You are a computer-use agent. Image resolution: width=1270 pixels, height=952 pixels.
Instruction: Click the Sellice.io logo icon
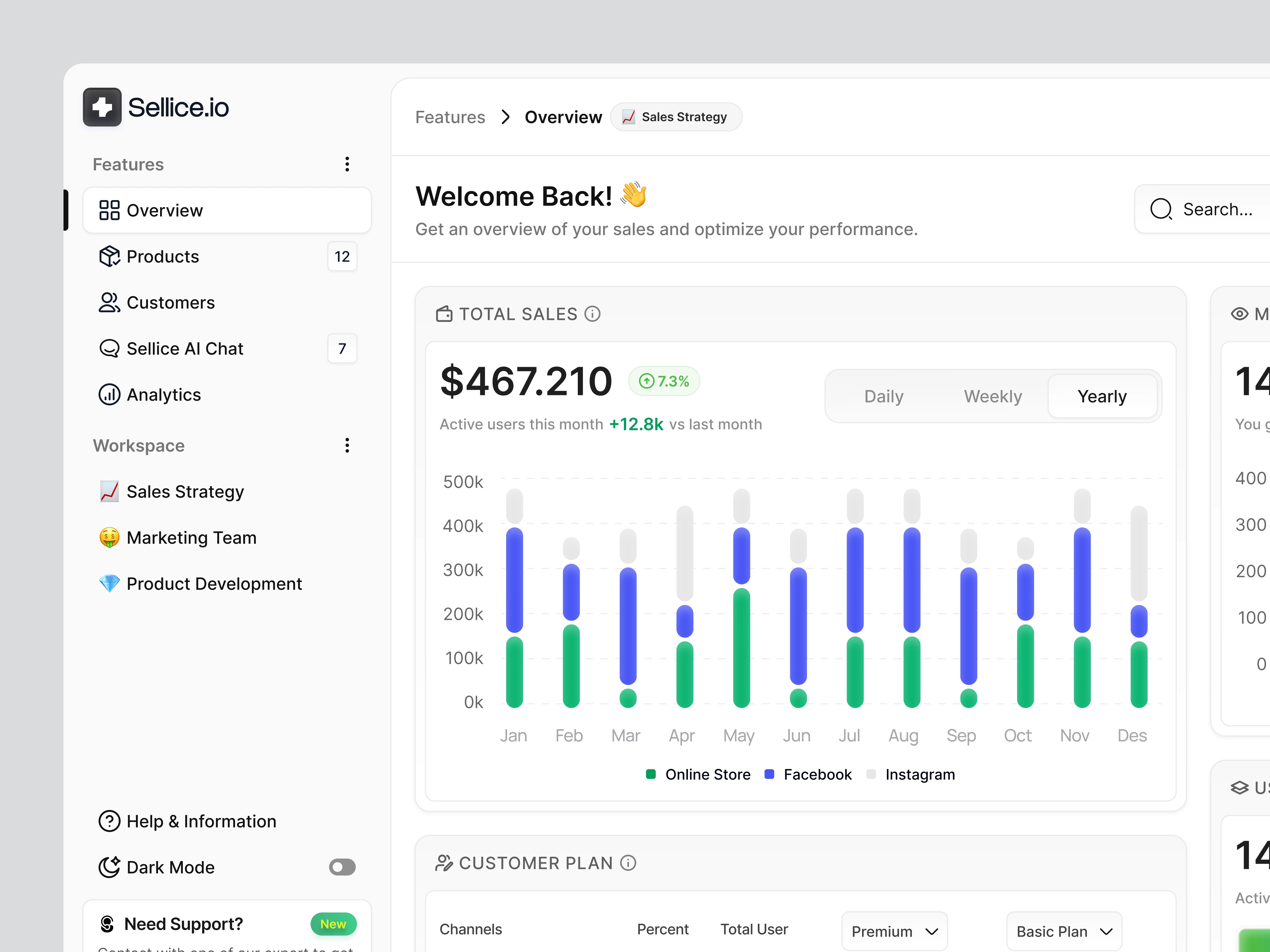tap(102, 107)
